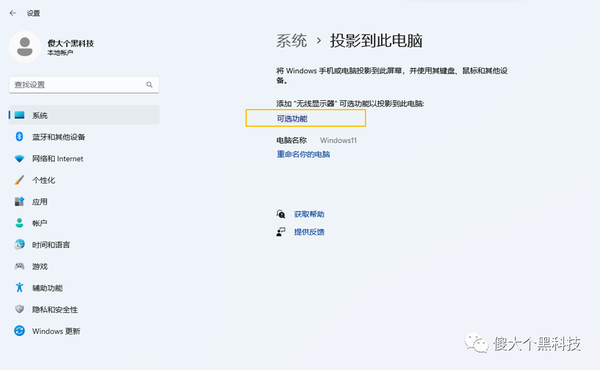Click the search magnifier icon
The width and height of the screenshot is (600, 370).
click(149, 85)
